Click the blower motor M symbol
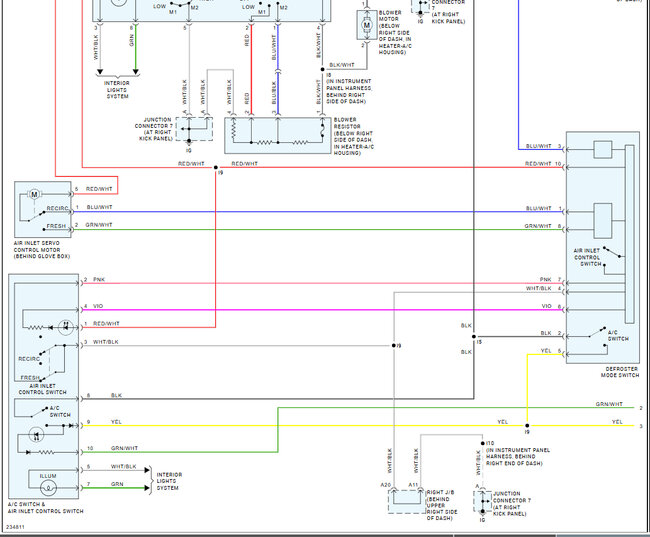This screenshot has width=650, height=537. (366, 25)
